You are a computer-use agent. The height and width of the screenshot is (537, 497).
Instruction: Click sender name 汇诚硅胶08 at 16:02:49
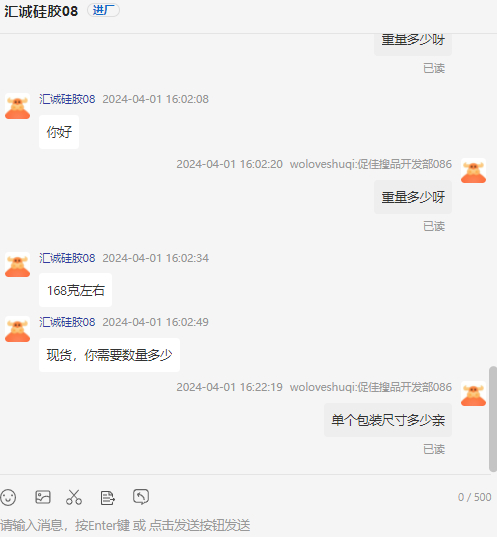pos(67,322)
